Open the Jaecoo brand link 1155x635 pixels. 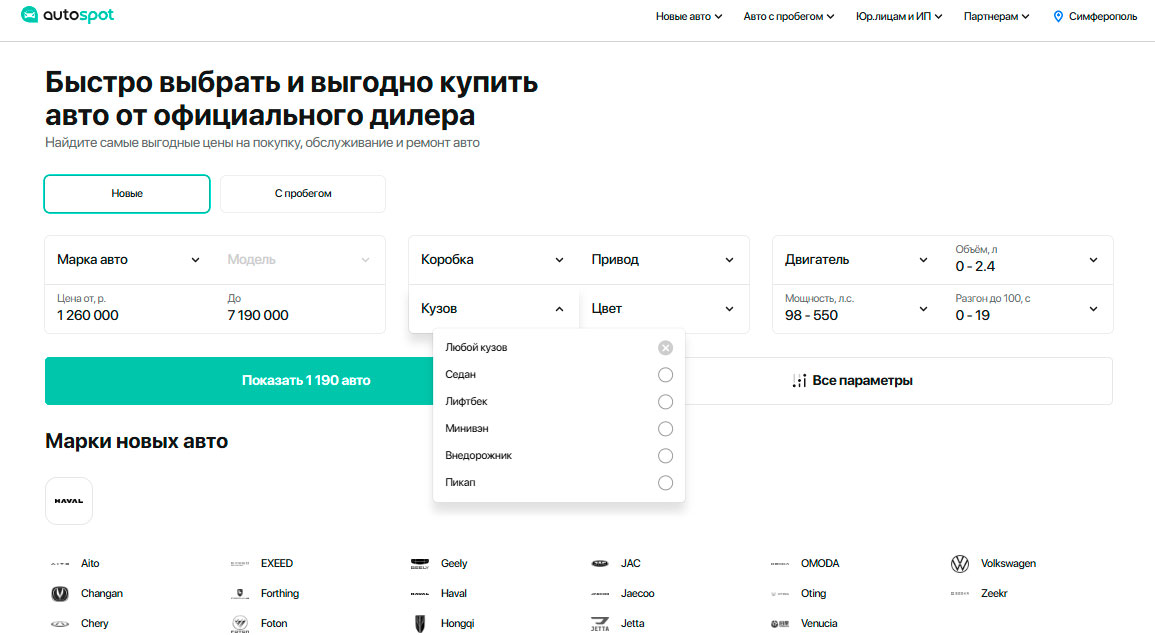(x=637, y=594)
